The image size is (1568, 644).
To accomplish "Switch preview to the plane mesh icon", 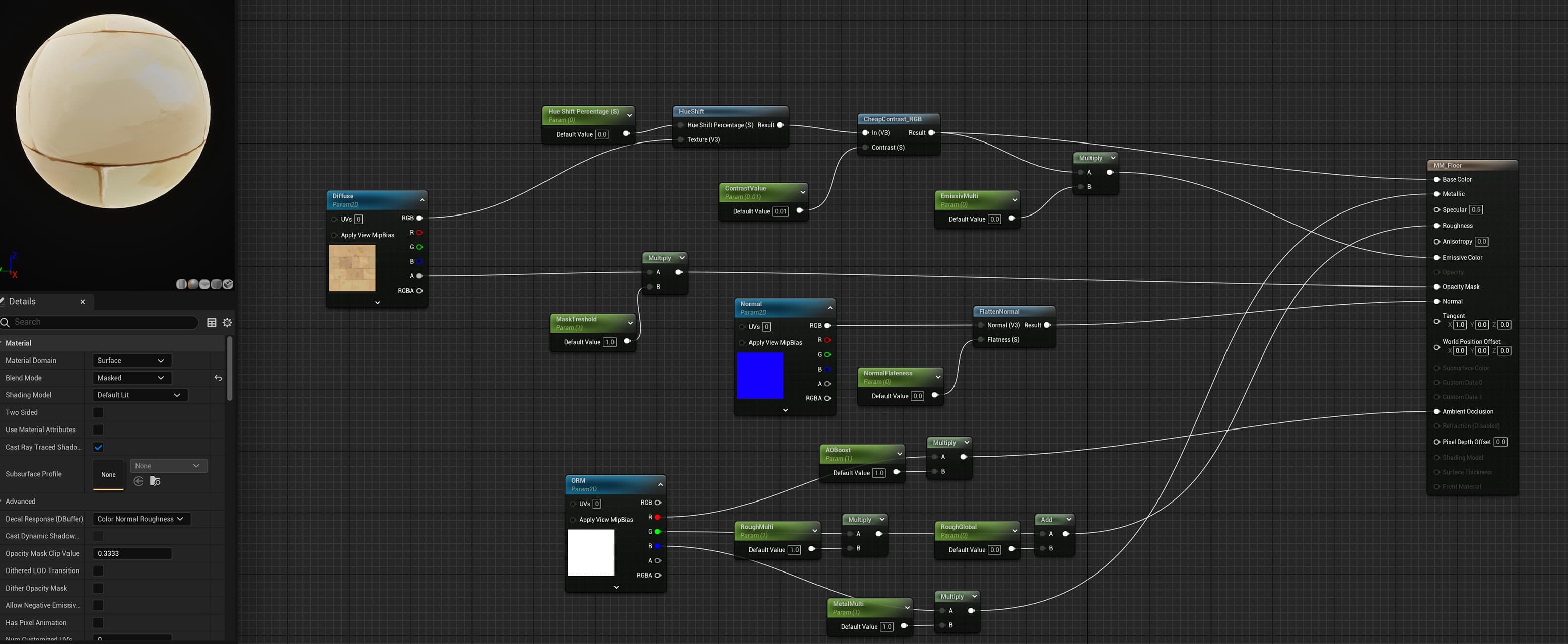I will click(204, 284).
